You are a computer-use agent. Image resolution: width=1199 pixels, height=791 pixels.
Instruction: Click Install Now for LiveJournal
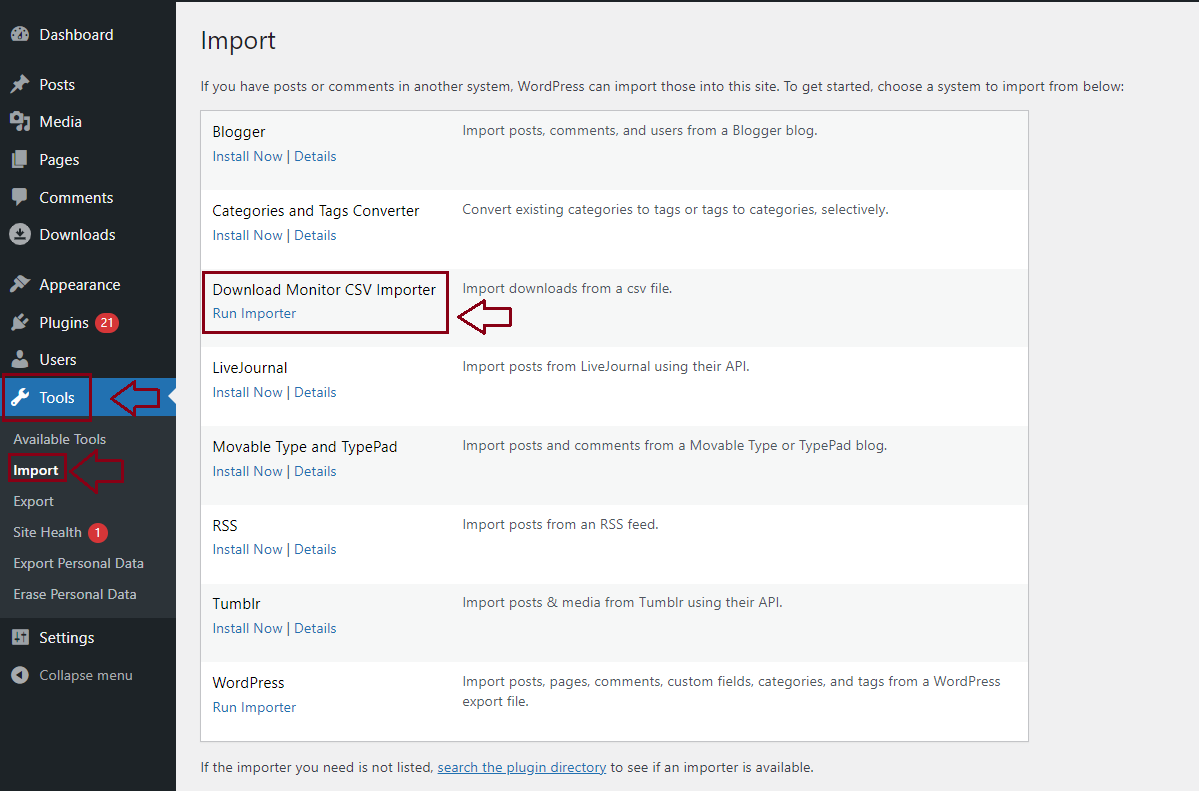coord(248,392)
